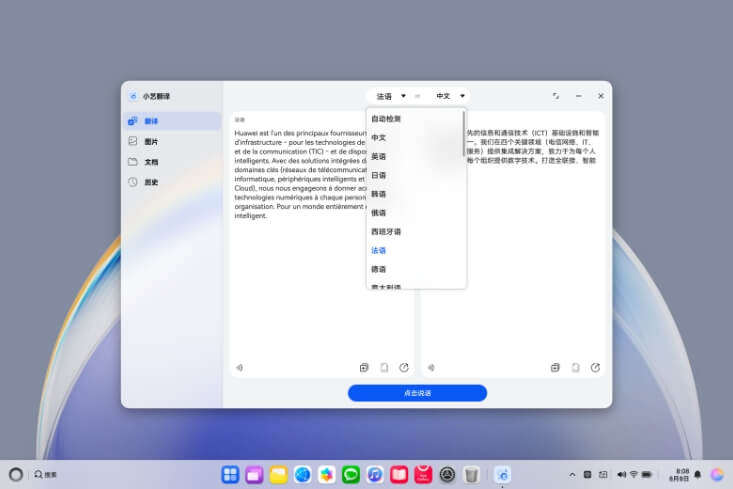Open the circular start button on taskbar

click(16, 475)
